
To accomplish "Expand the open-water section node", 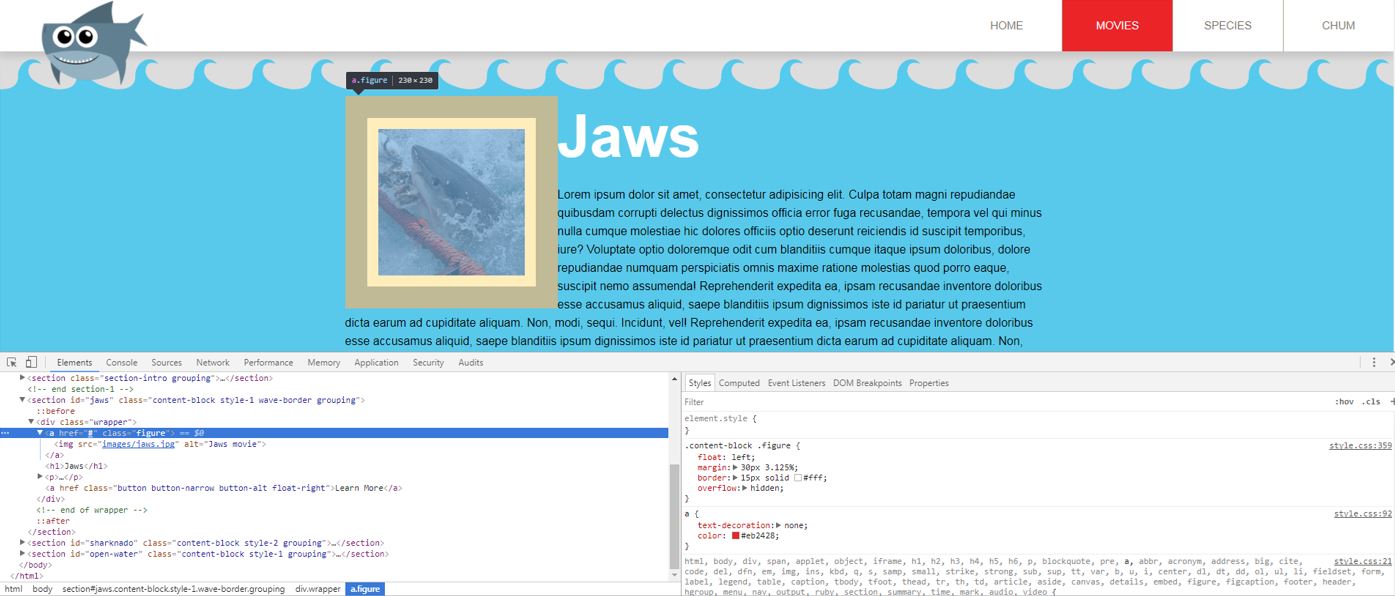I will click(x=23, y=554).
